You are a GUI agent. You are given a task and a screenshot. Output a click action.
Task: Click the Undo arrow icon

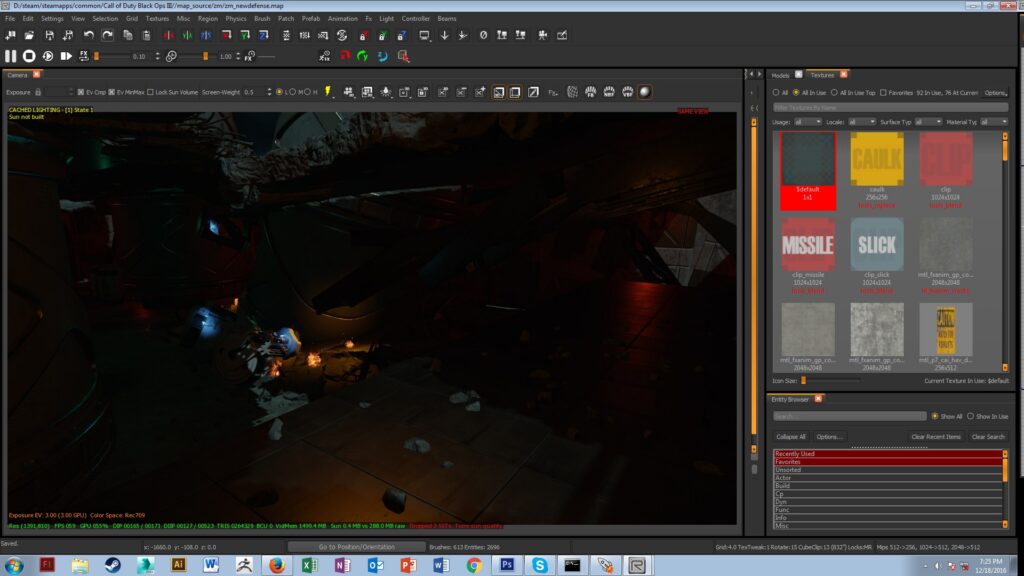89,35
